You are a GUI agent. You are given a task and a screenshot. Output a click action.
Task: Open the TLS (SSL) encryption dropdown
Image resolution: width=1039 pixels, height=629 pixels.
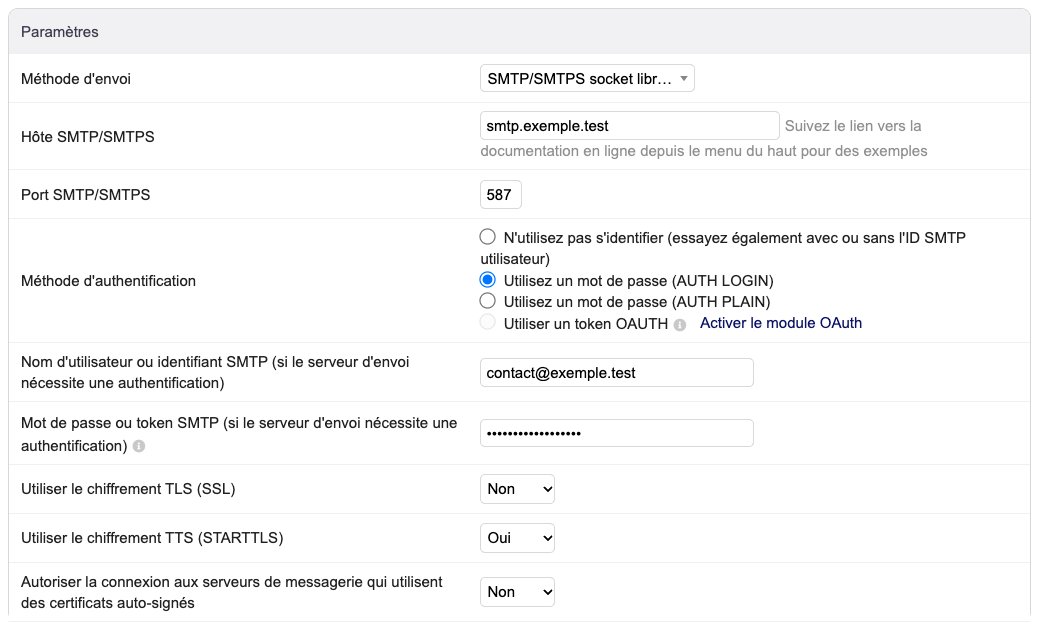(x=517, y=489)
